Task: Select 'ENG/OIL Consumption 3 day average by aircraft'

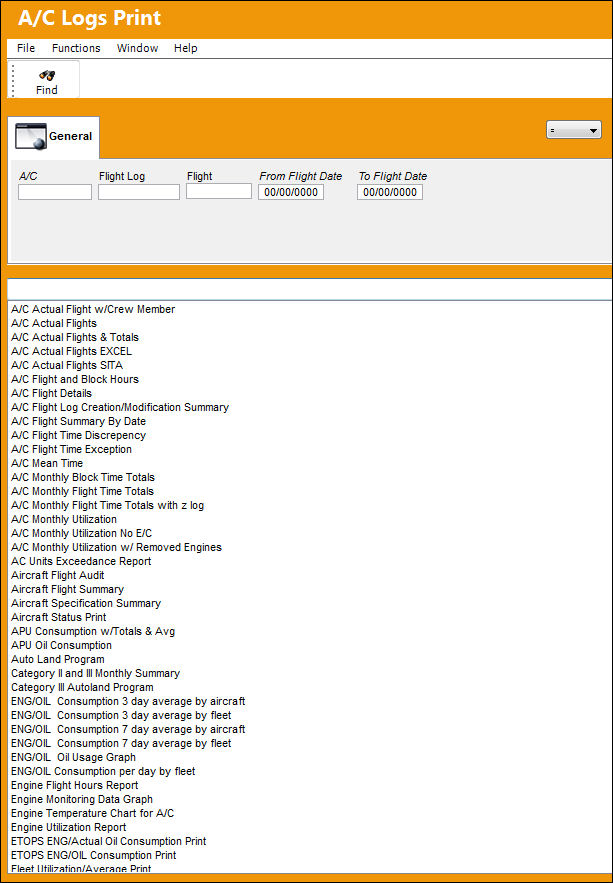Action: (x=128, y=702)
